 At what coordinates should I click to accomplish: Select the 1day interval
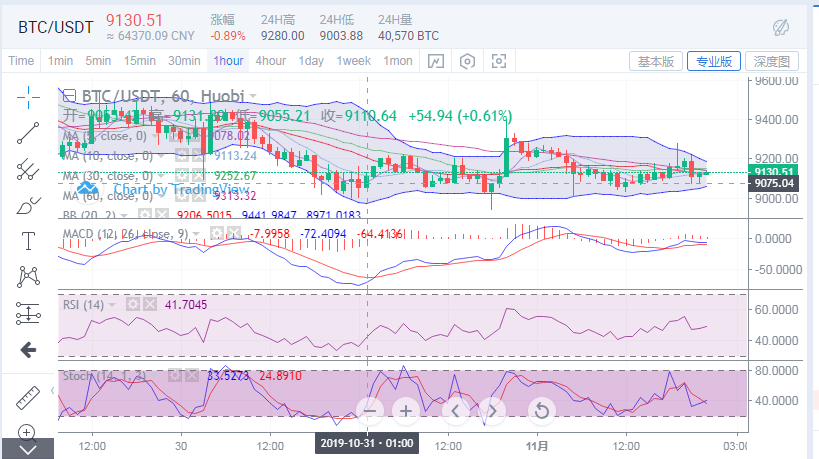[311, 61]
